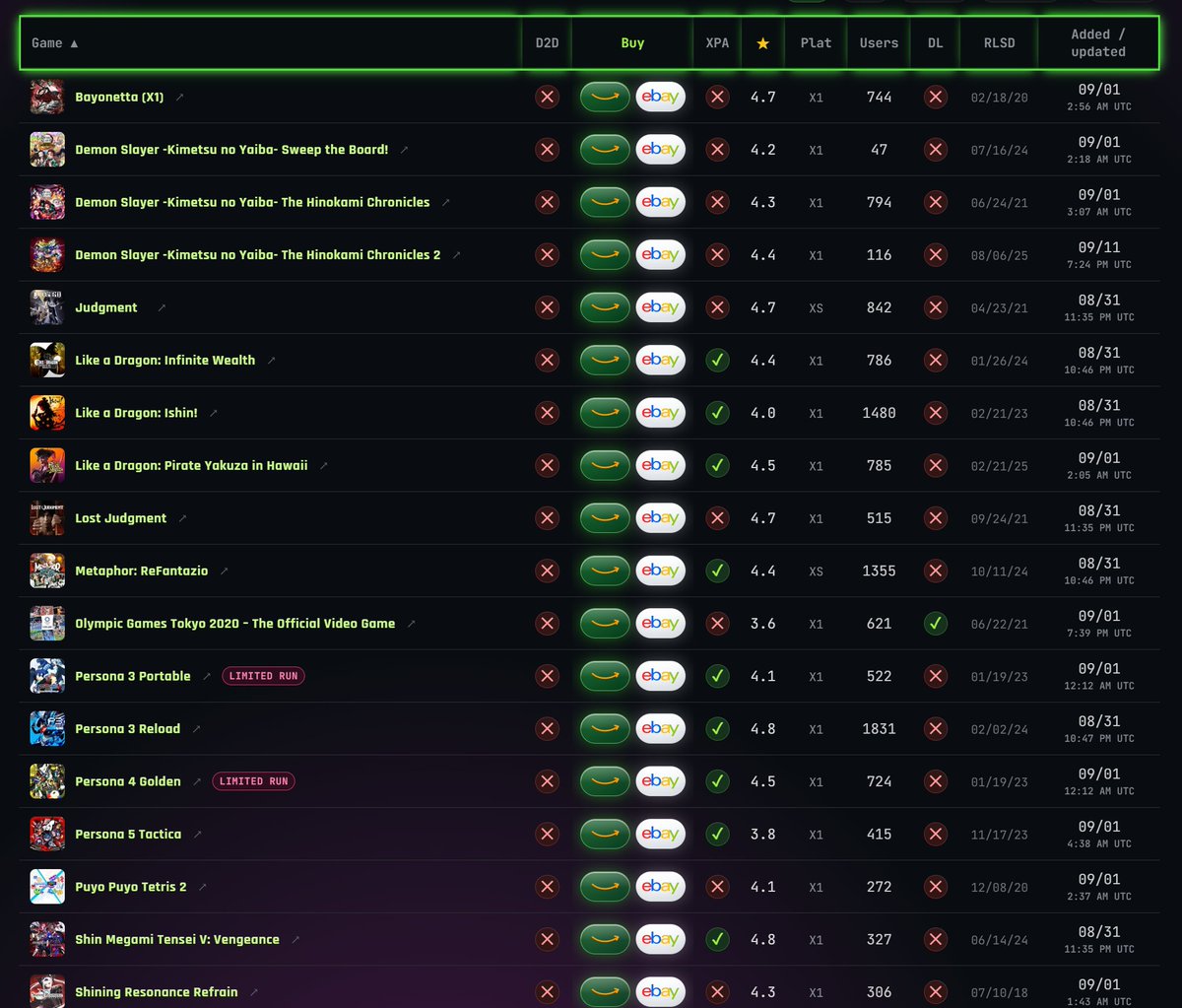Click XPA green check for Like a Dragon: Infinite Wealth
Viewport: 1182px width, 1008px height.
[718, 361]
